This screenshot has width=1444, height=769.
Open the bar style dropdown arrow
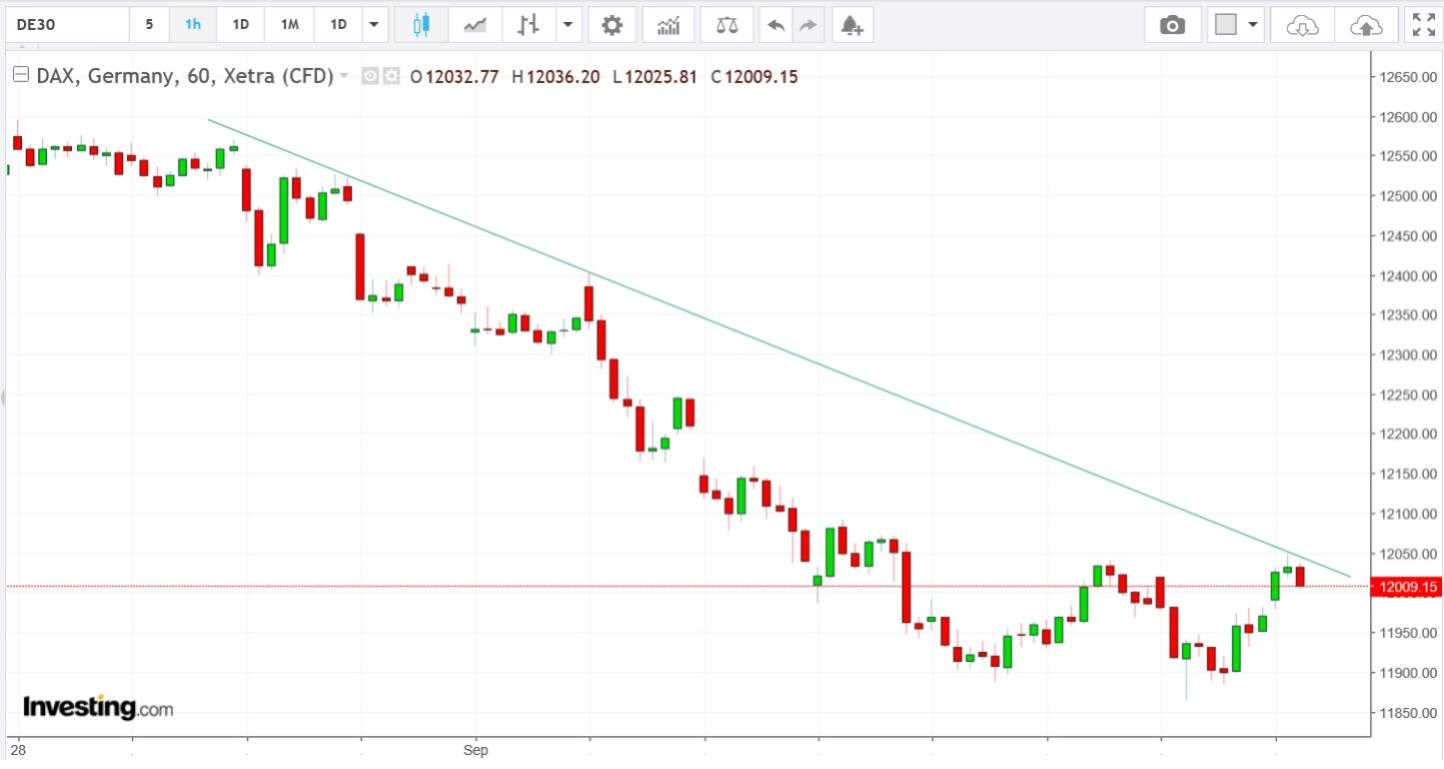(x=566, y=24)
